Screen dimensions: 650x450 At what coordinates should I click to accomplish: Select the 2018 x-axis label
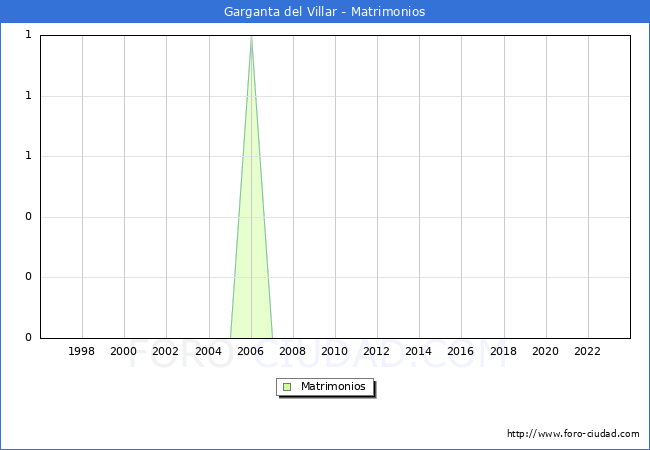coord(504,351)
